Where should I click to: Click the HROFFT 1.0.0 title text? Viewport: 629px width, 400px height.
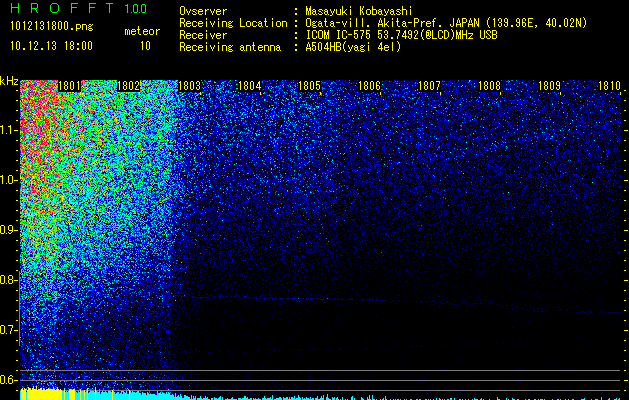point(79,8)
